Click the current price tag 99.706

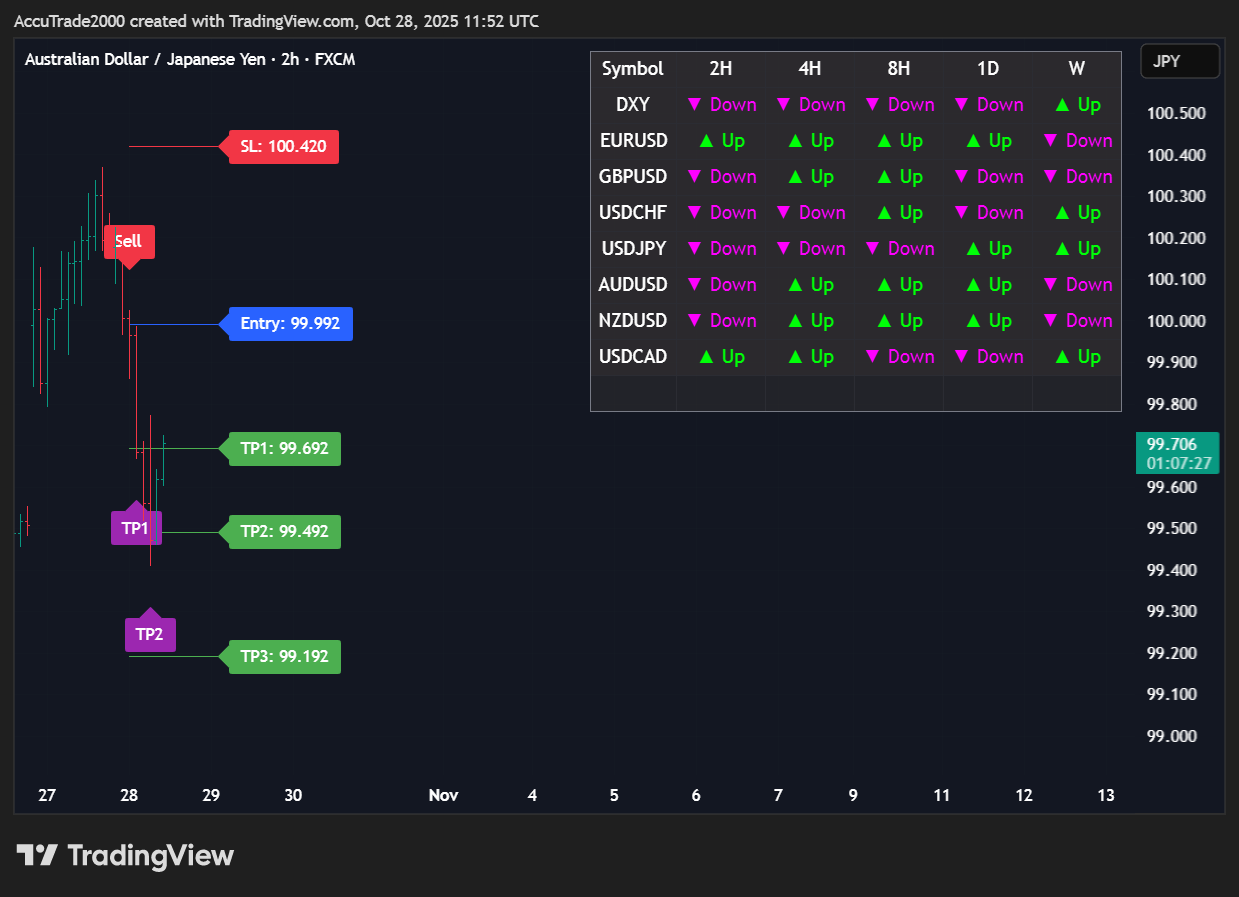coord(1177,453)
